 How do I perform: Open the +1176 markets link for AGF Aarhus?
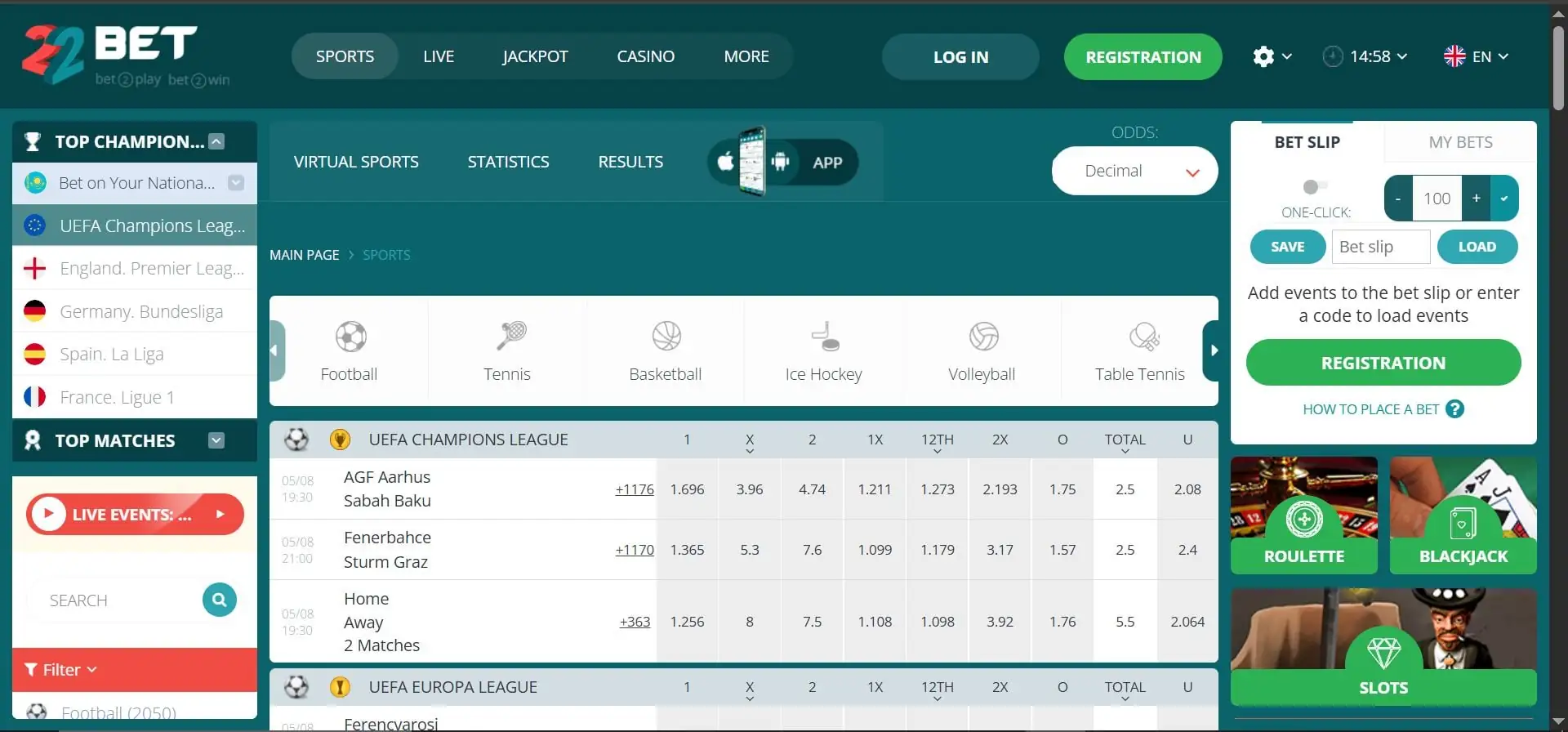click(635, 489)
